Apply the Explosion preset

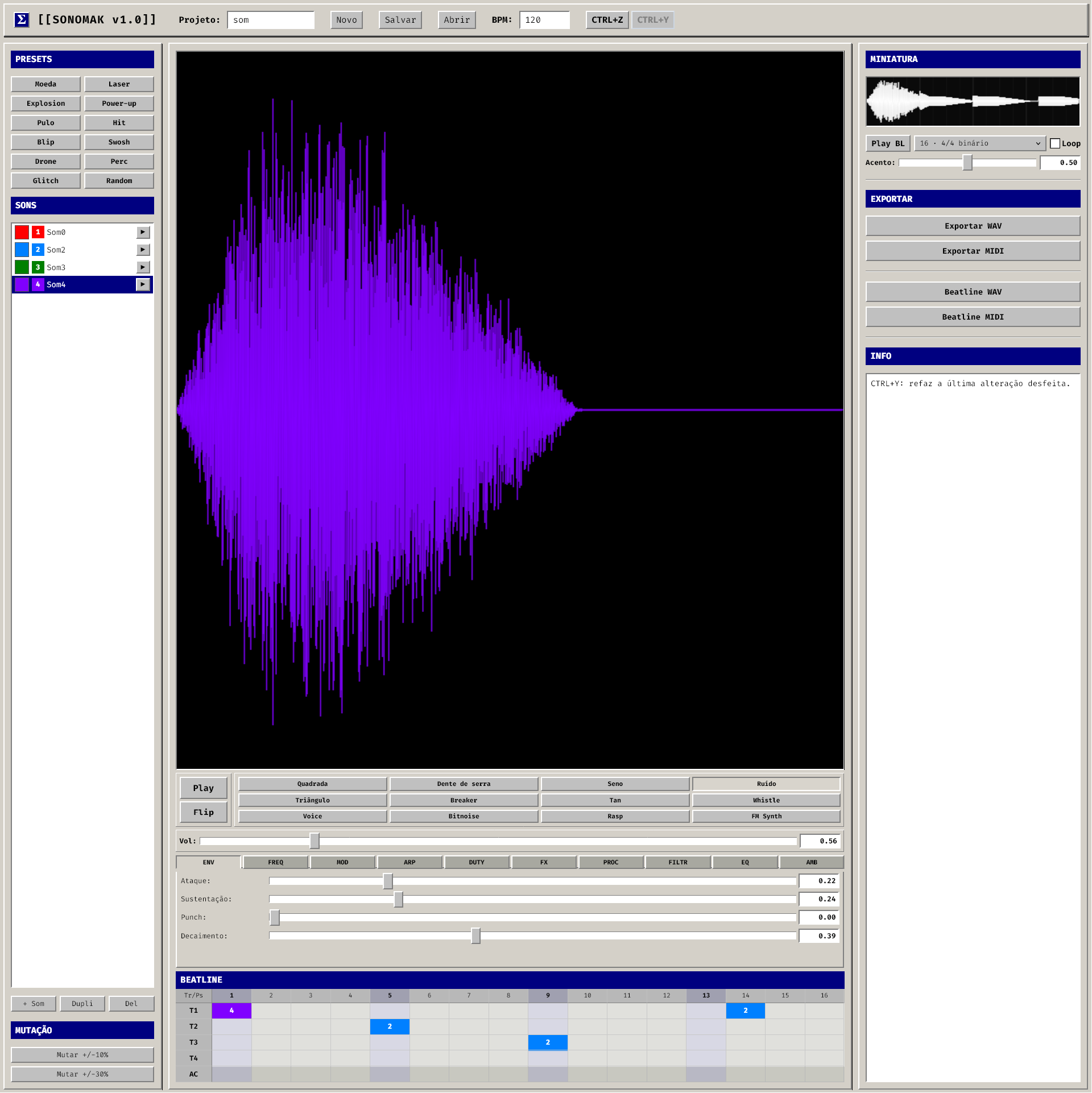(45, 103)
